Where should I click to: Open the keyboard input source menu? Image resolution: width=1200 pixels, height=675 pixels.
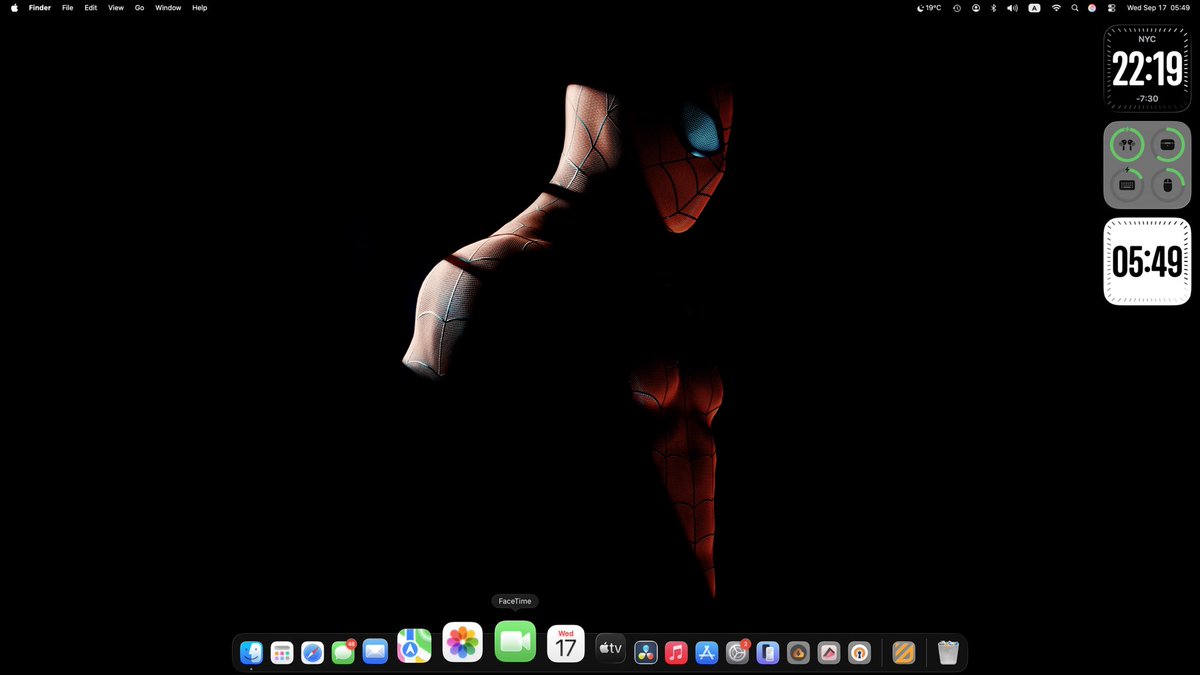pyautogui.click(x=1034, y=7)
